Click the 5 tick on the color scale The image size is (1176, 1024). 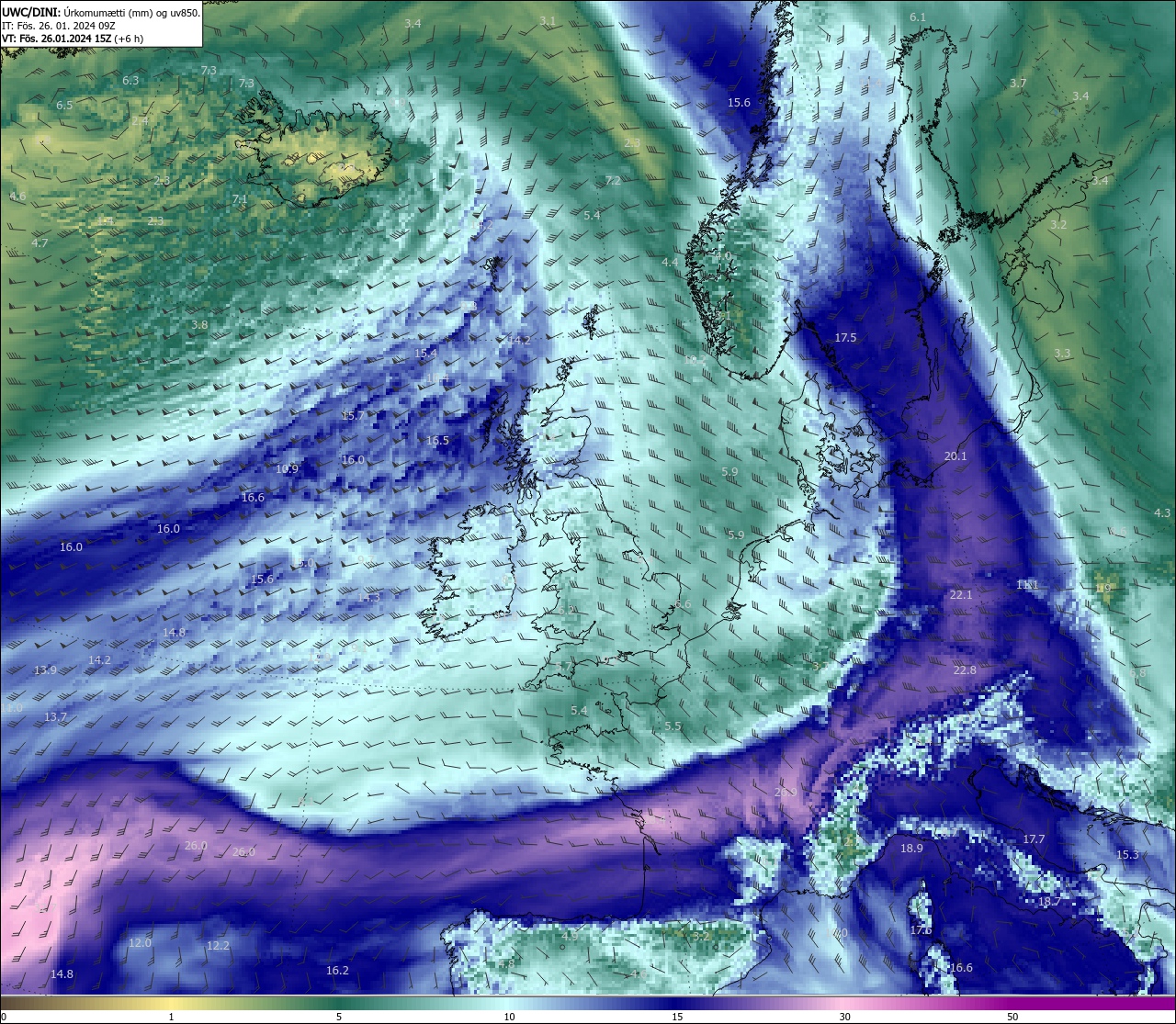pyautogui.click(x=339, y=1017)
